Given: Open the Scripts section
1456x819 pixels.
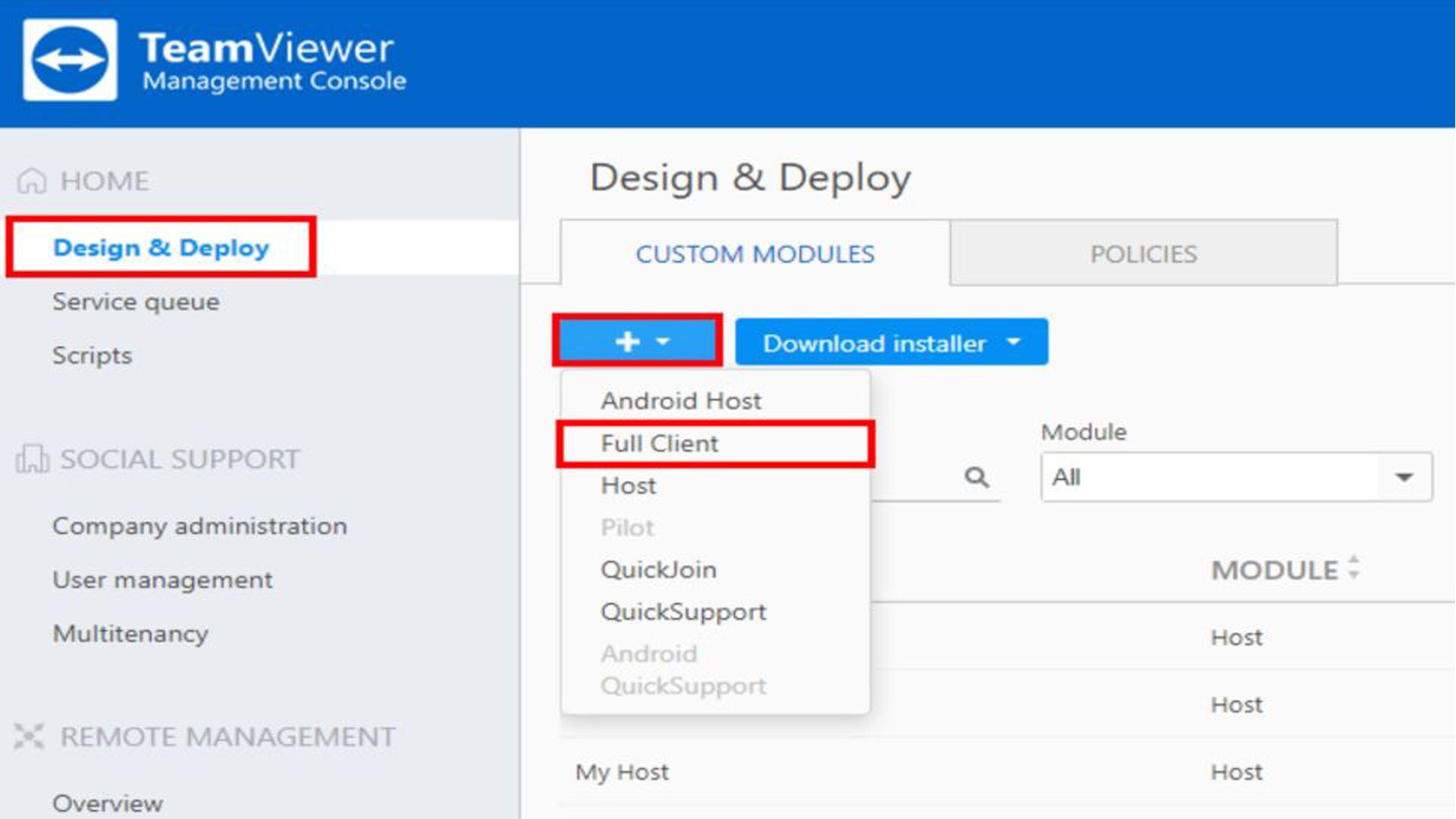Looking at the screenshot, I should (x=93, y=355).
